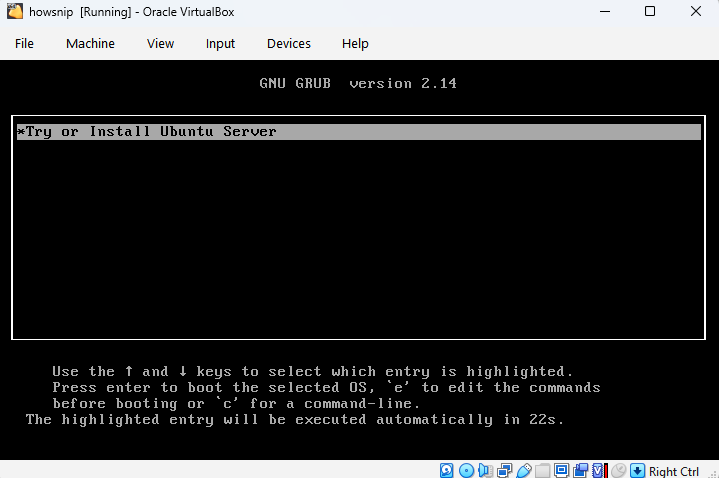
Task: Click the keyboard capture down-arrow icon
Action: click(x=637, y=471)
